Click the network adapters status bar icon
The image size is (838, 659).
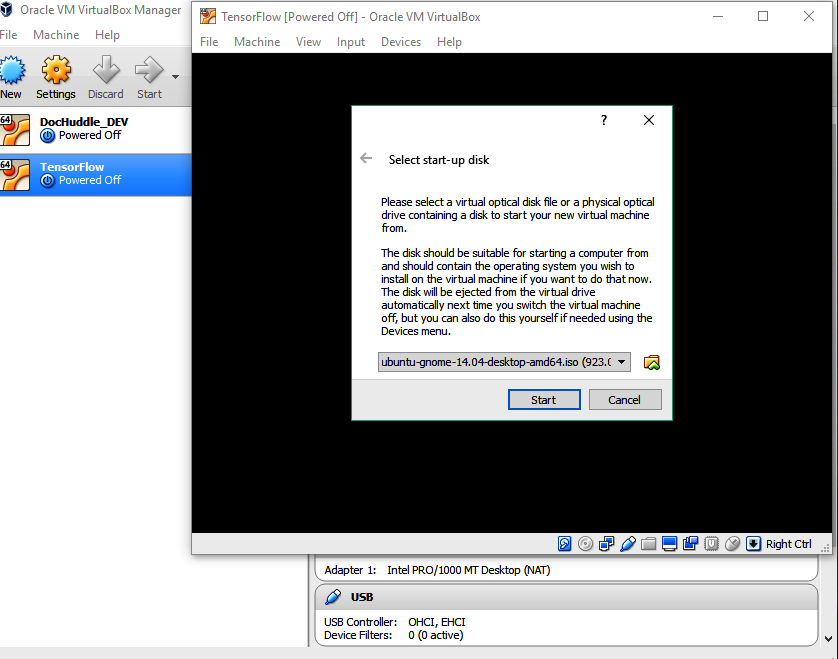click(x=607, y=544)
